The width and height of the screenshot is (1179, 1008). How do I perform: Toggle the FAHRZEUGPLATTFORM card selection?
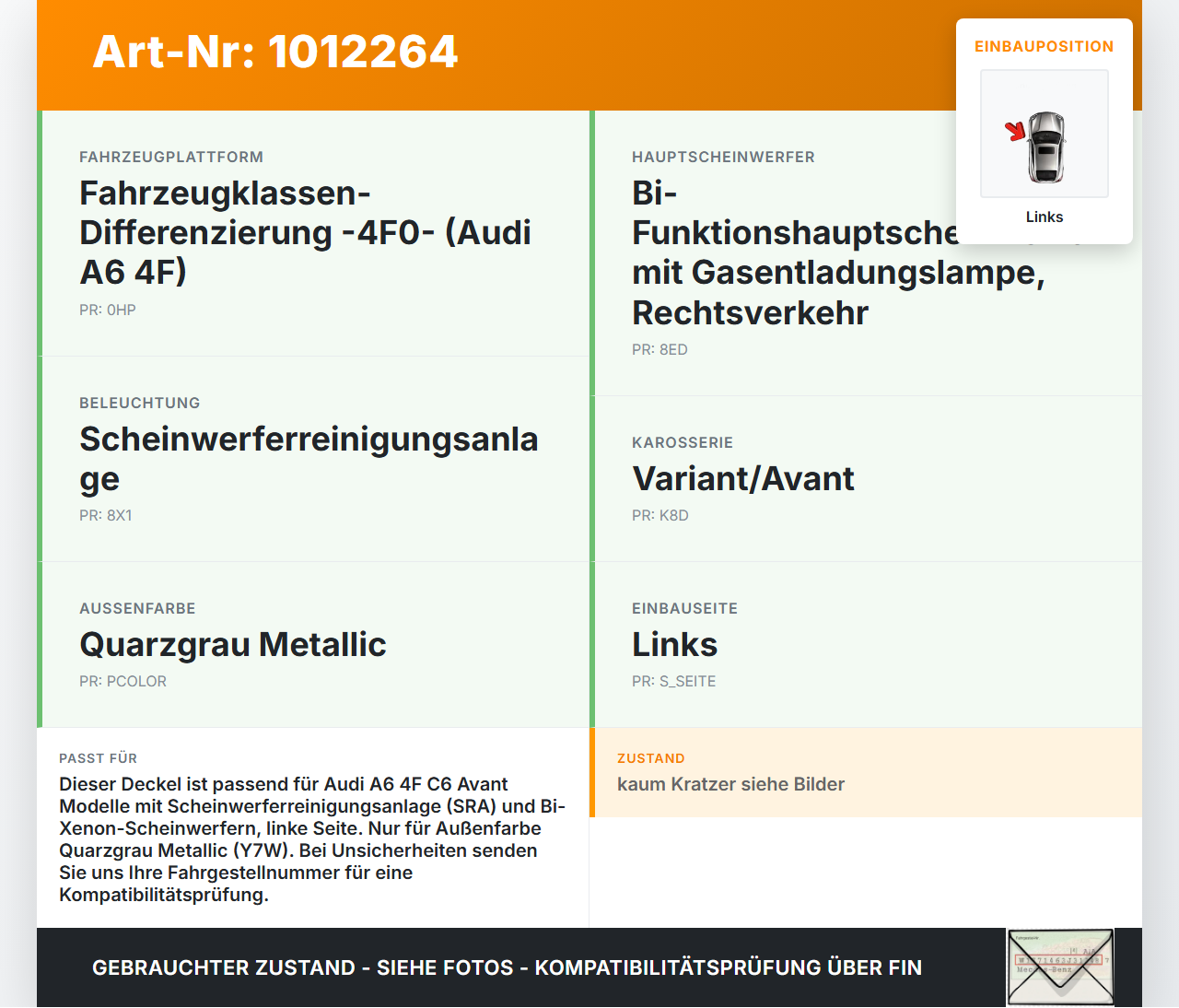coord(313,232)
